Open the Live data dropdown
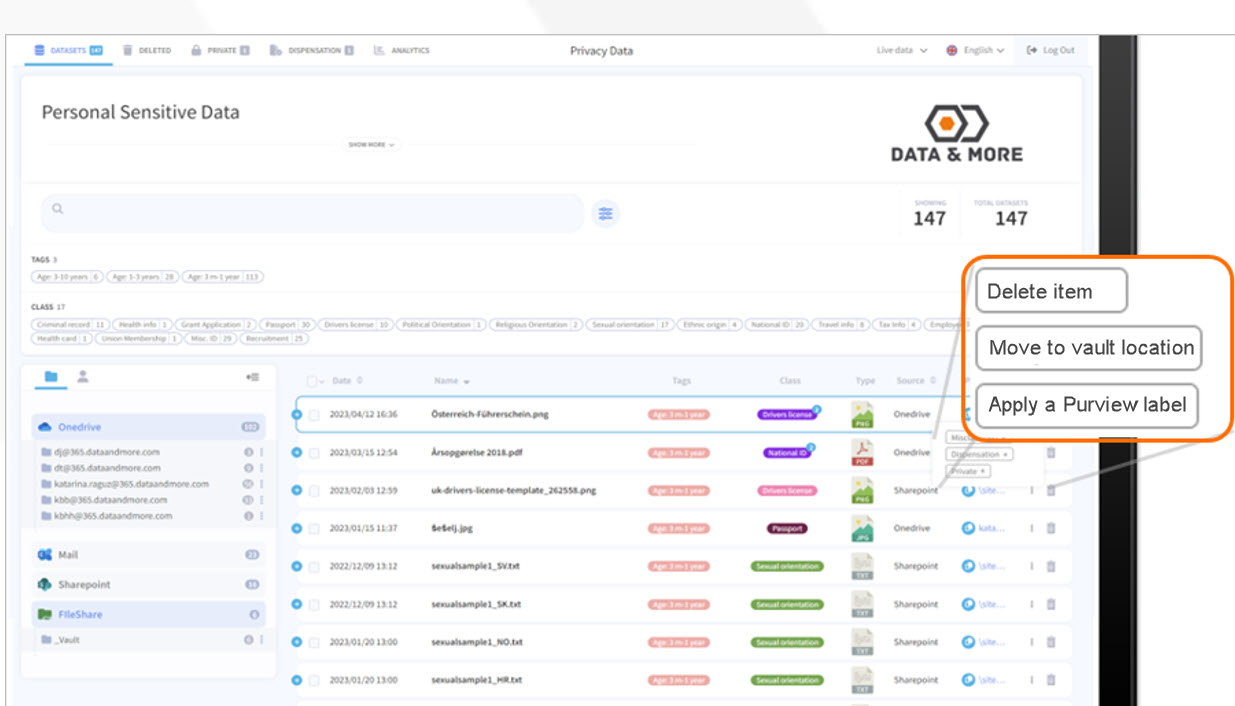1235x706 pixels. point(902,50)
